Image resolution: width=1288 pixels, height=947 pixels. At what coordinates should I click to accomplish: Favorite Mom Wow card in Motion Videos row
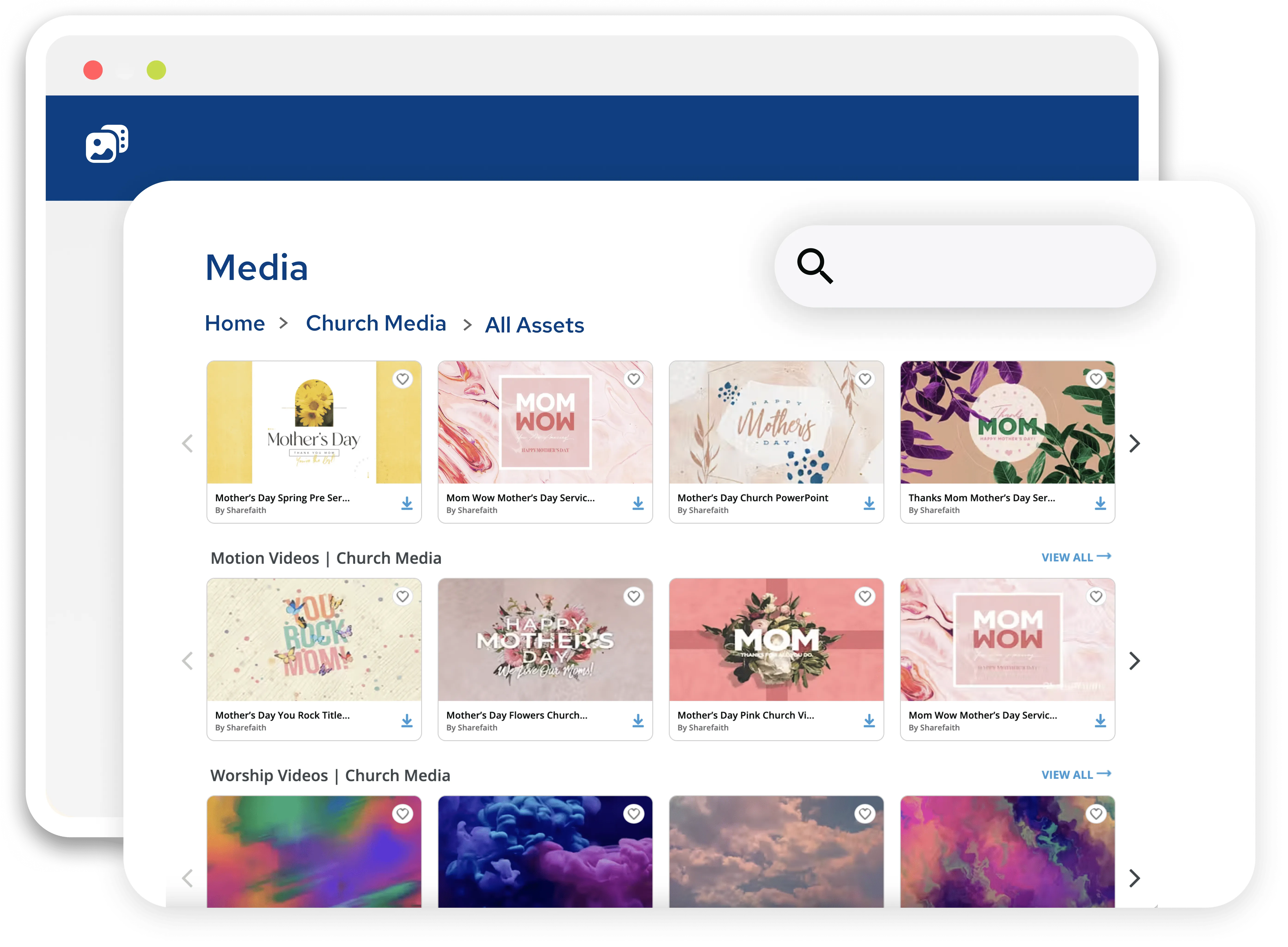tap(1096, 596)
